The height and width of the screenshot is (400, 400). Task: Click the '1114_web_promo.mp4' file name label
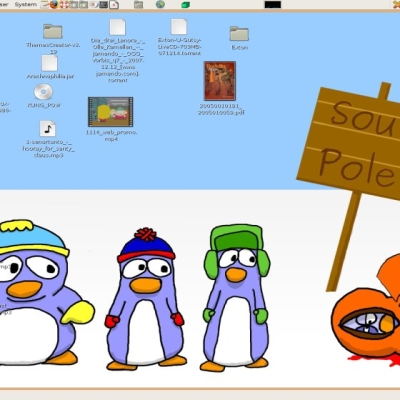click(111, 135)
